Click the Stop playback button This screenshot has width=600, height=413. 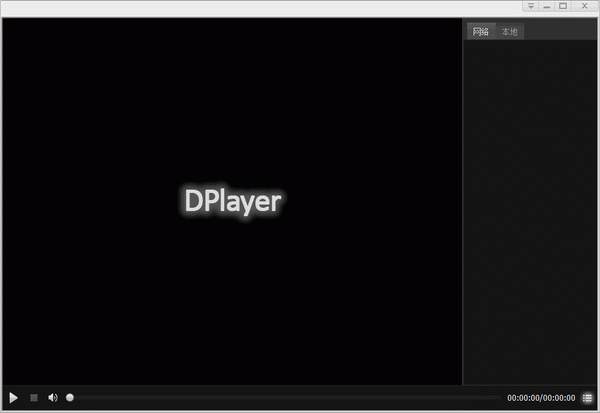pos(34,398)
